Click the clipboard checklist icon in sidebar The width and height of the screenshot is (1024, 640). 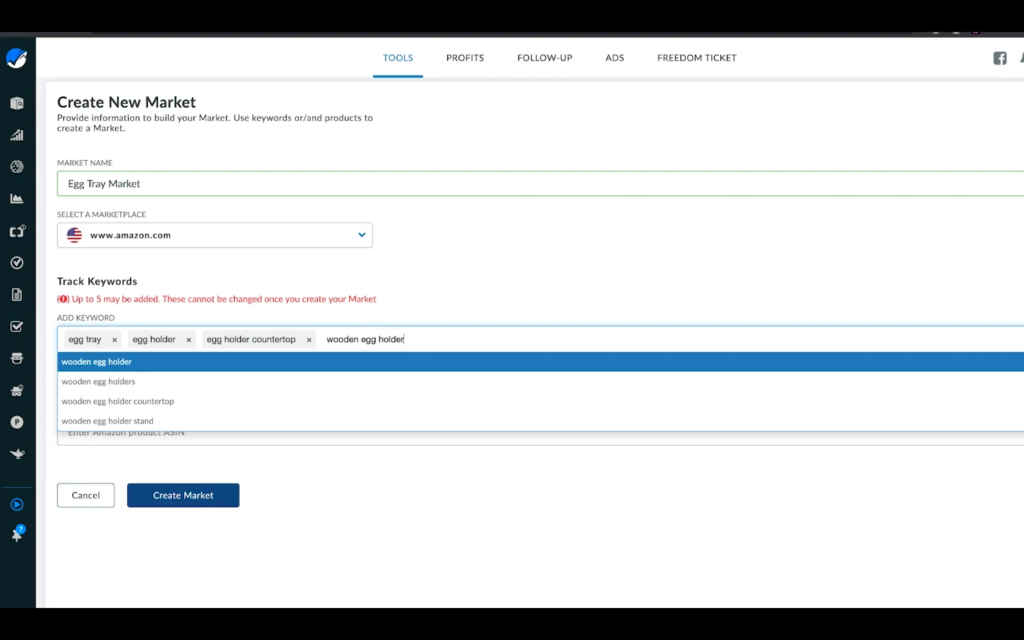[x=16, y=326]
